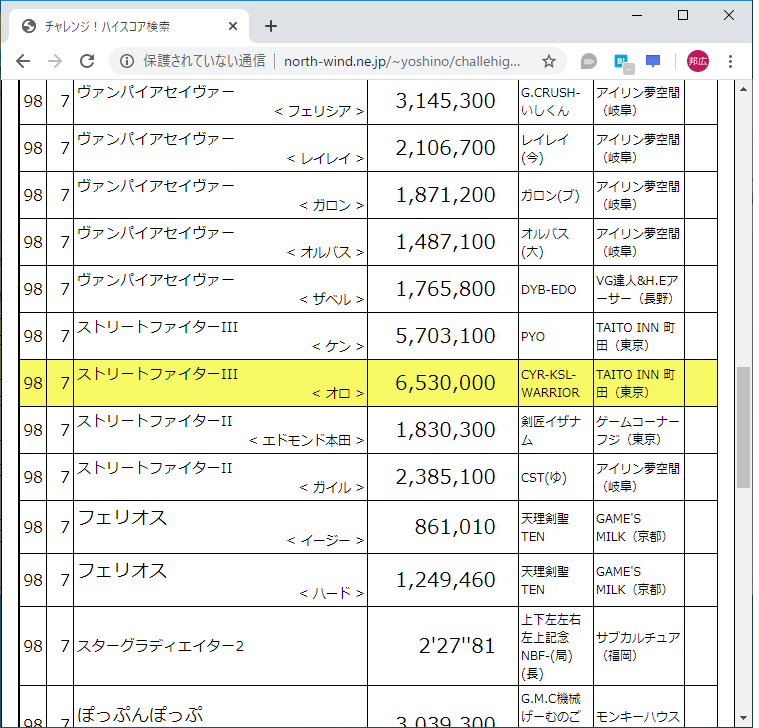Click 天理剣聖TEN in the ハード row

tap(545, 580)
